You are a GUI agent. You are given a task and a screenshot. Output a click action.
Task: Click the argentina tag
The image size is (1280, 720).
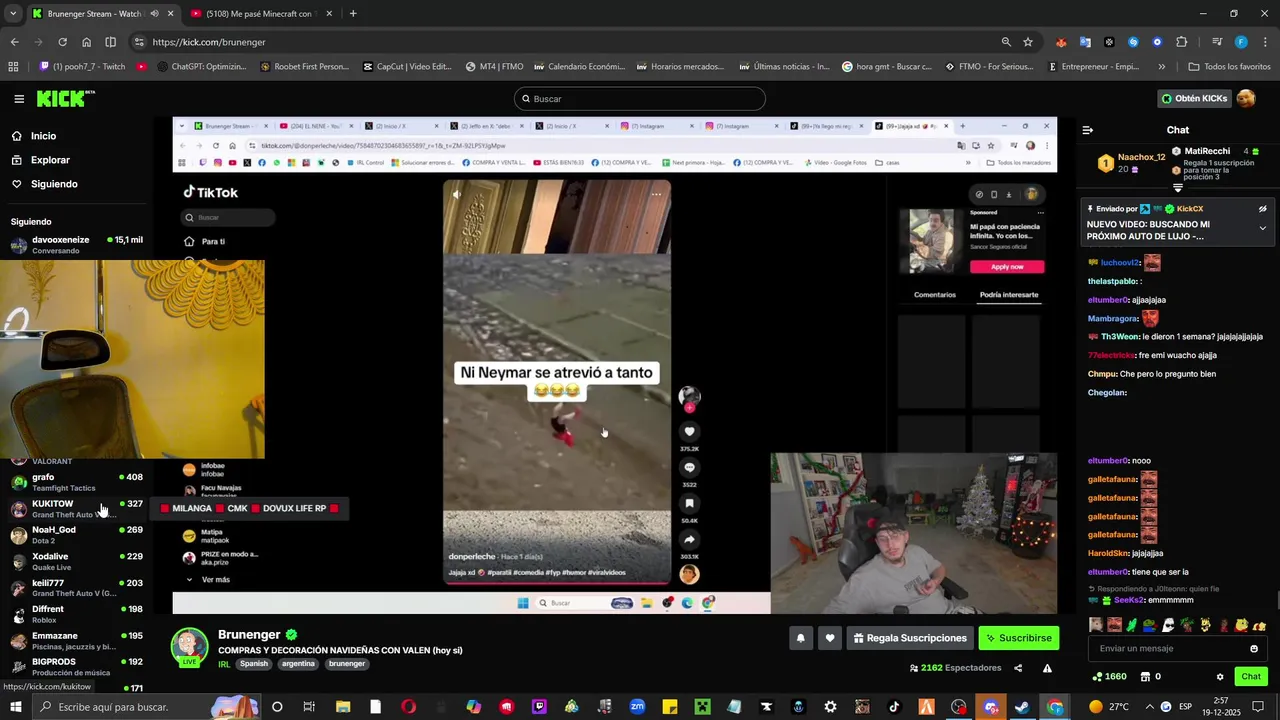[x=298, y=664]
